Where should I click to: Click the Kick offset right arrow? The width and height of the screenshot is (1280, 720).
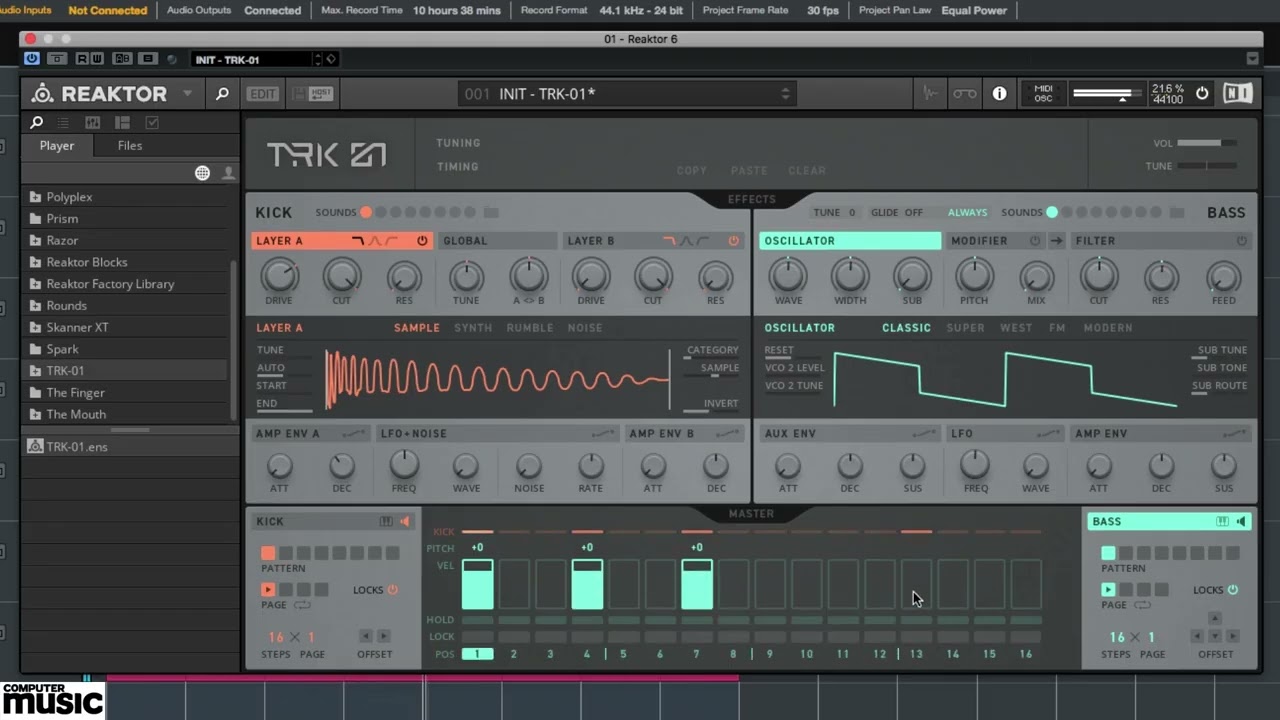pyautogui.click(x=384, y=636)
